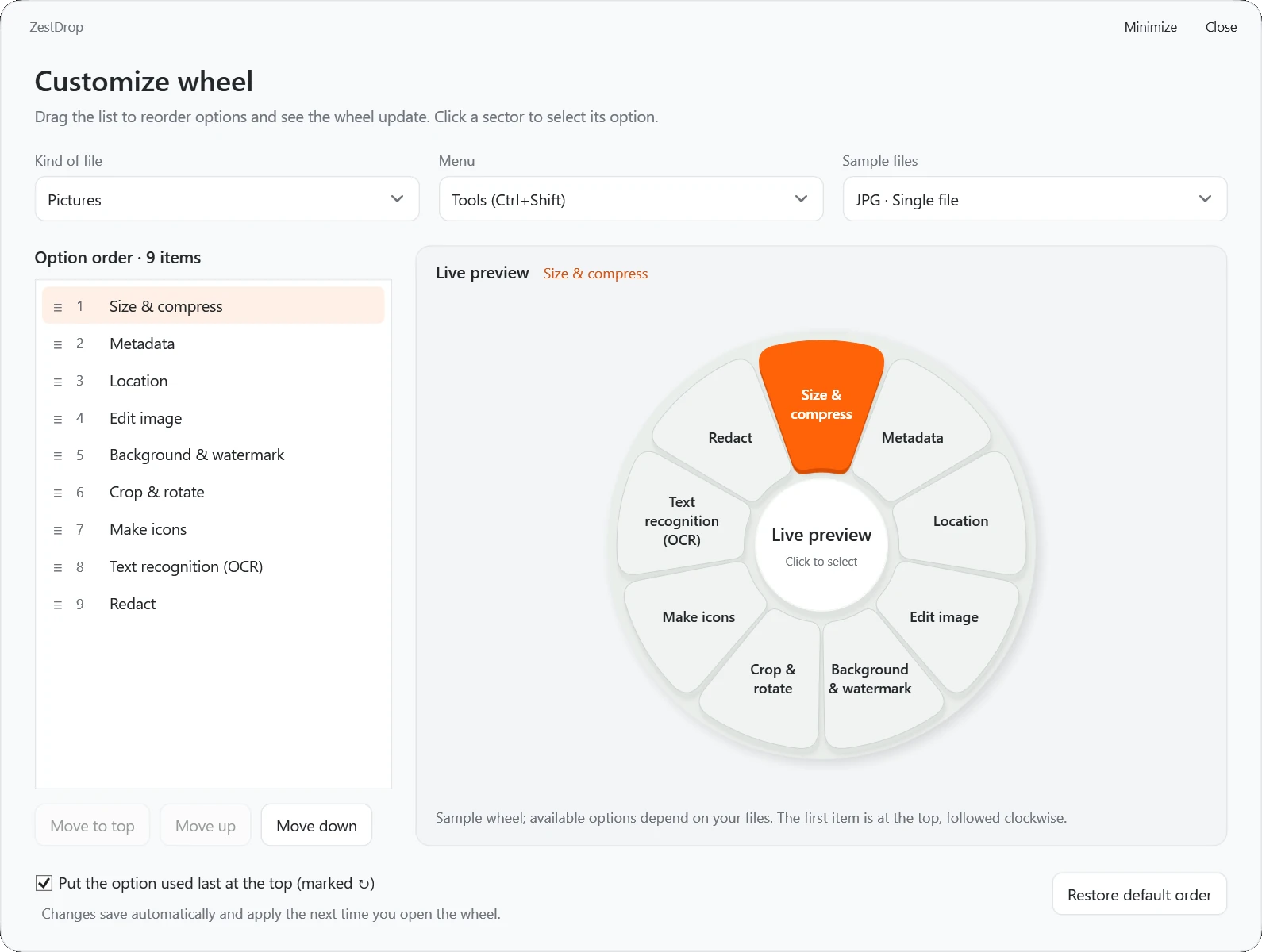
Task: Select Background & watermark in option list
Action: tap(213, 455)
